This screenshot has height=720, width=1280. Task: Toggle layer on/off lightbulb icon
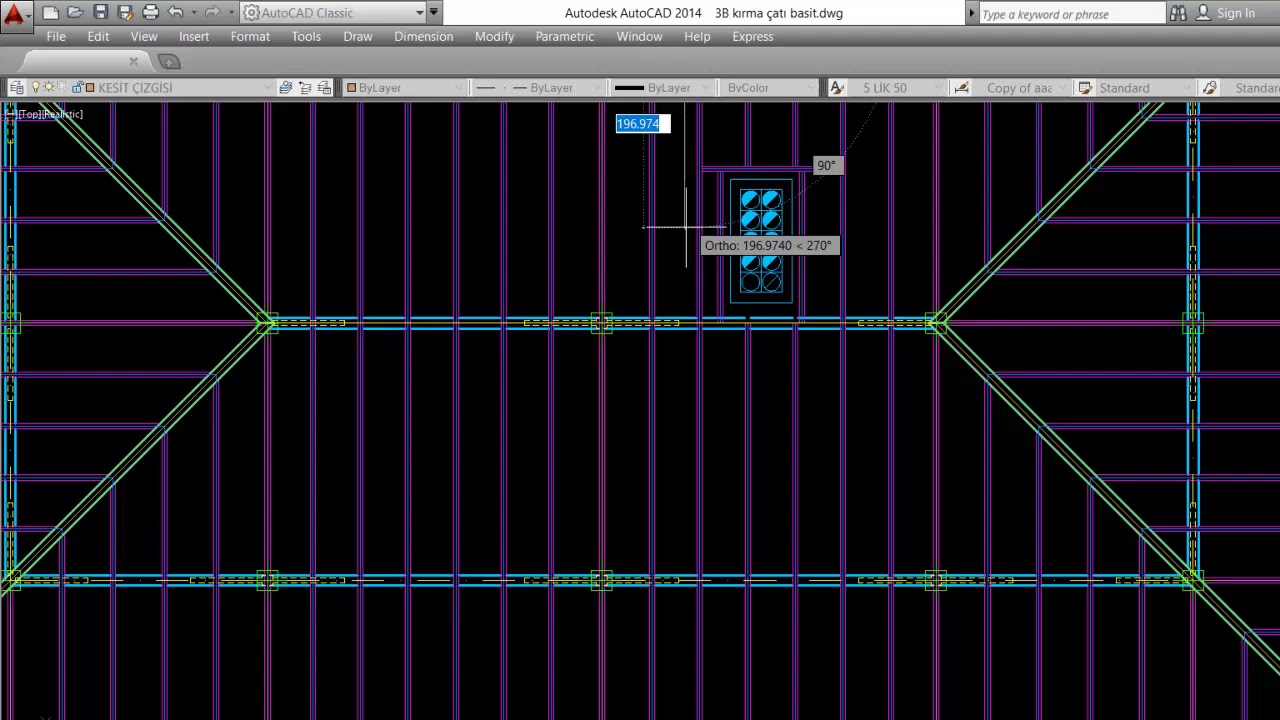[x=37, y=88]
